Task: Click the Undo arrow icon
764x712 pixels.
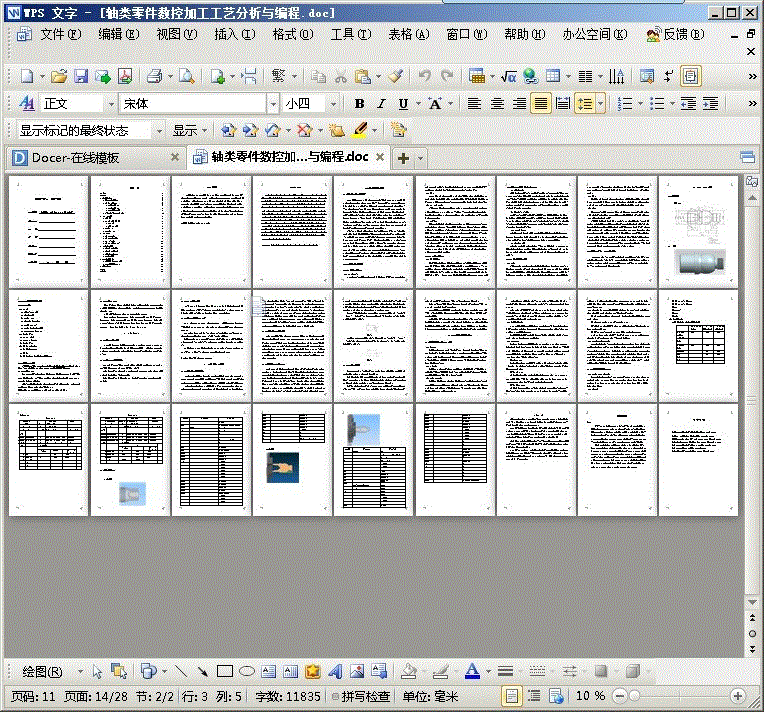Action: click(424, 76)
